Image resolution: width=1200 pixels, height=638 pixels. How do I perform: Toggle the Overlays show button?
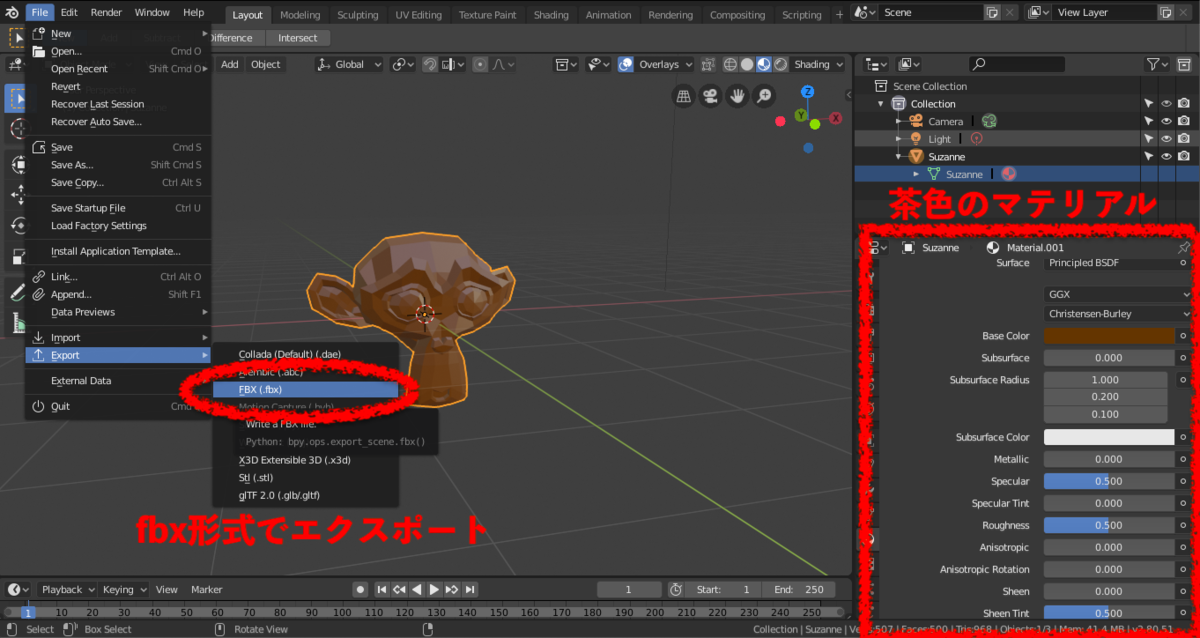[626, 64]
